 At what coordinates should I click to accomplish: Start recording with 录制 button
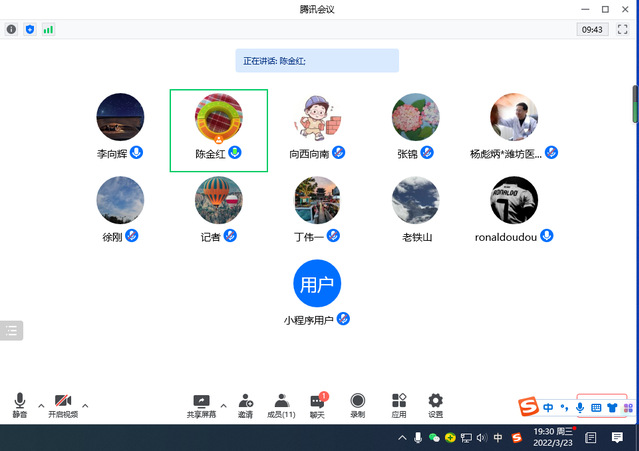point(357,403)
